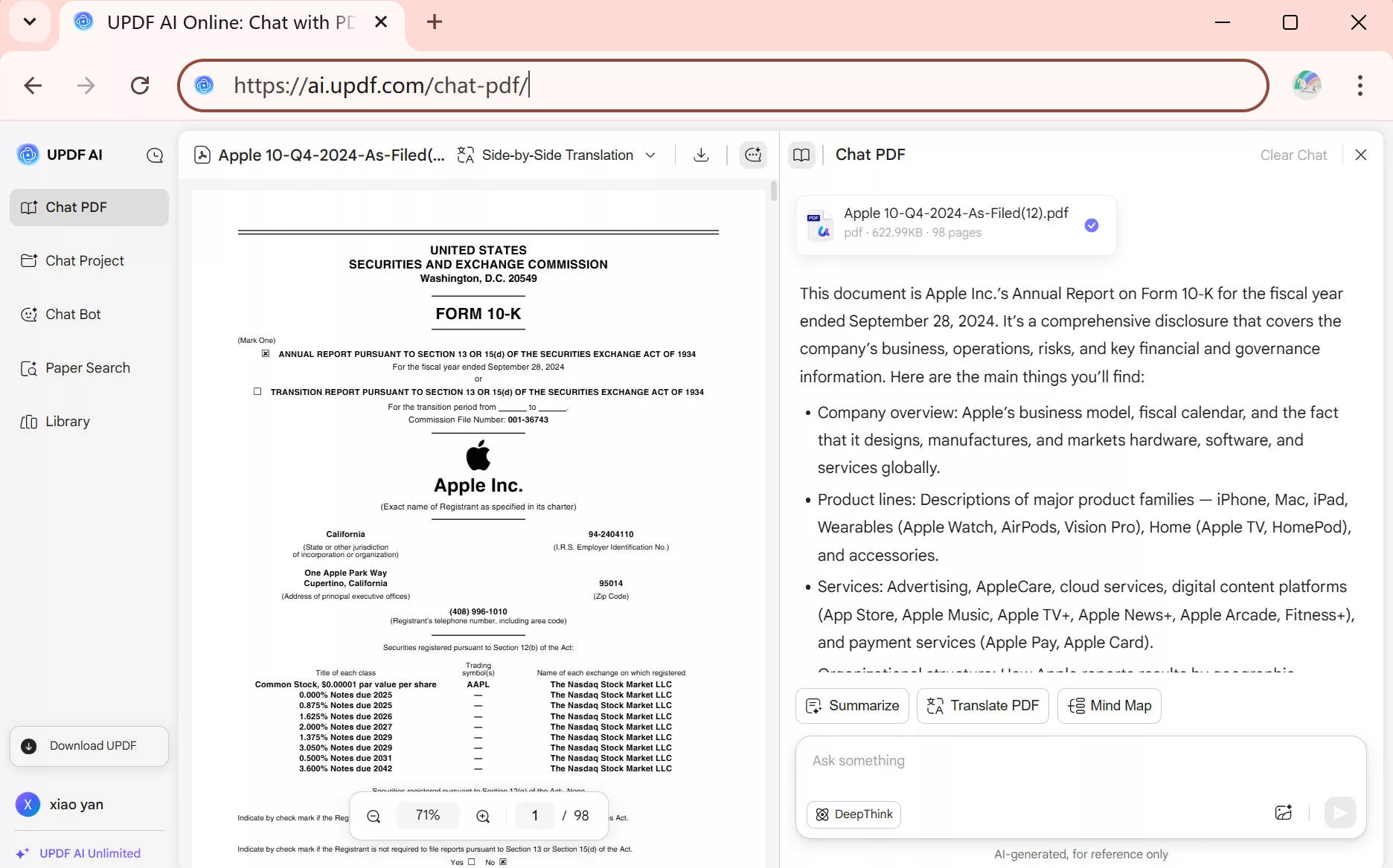Open Chrome's three-dot menu
1393x868 pixels.
[1360, 85]
